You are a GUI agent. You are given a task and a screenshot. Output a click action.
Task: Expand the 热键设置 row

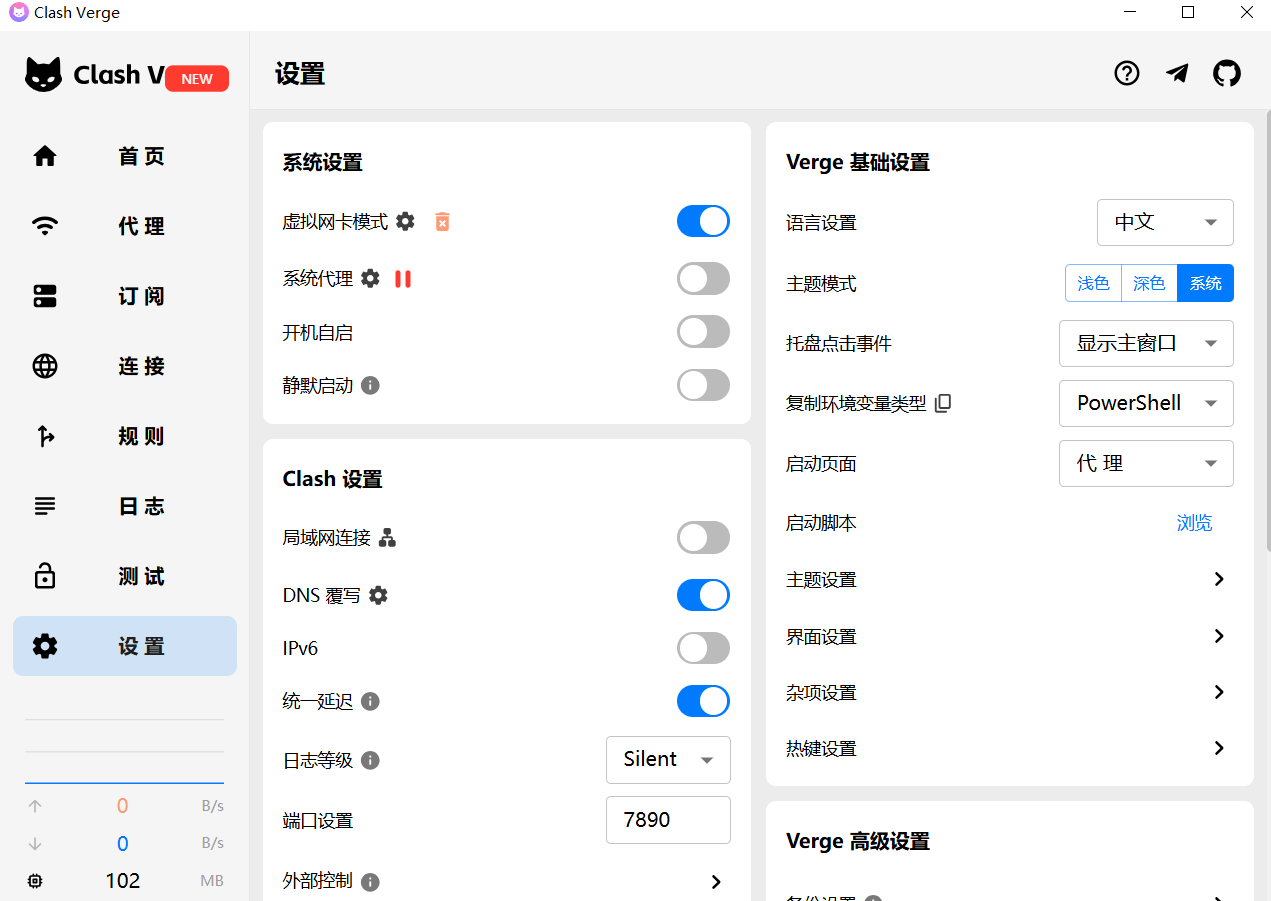click(1009, 749)
